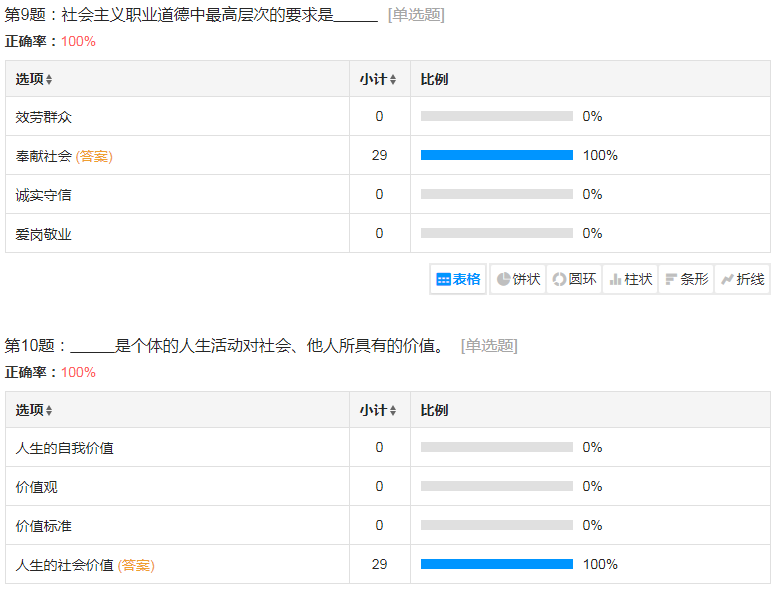Switch to 表格 table view
This screenshot has height=589, width=777.
459,279
